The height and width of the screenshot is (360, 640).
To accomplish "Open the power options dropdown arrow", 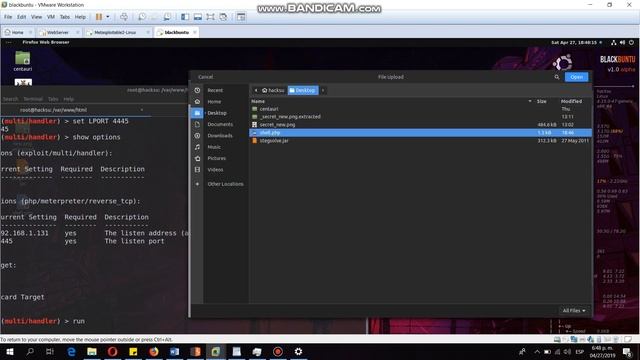I will tap(108, 17).
